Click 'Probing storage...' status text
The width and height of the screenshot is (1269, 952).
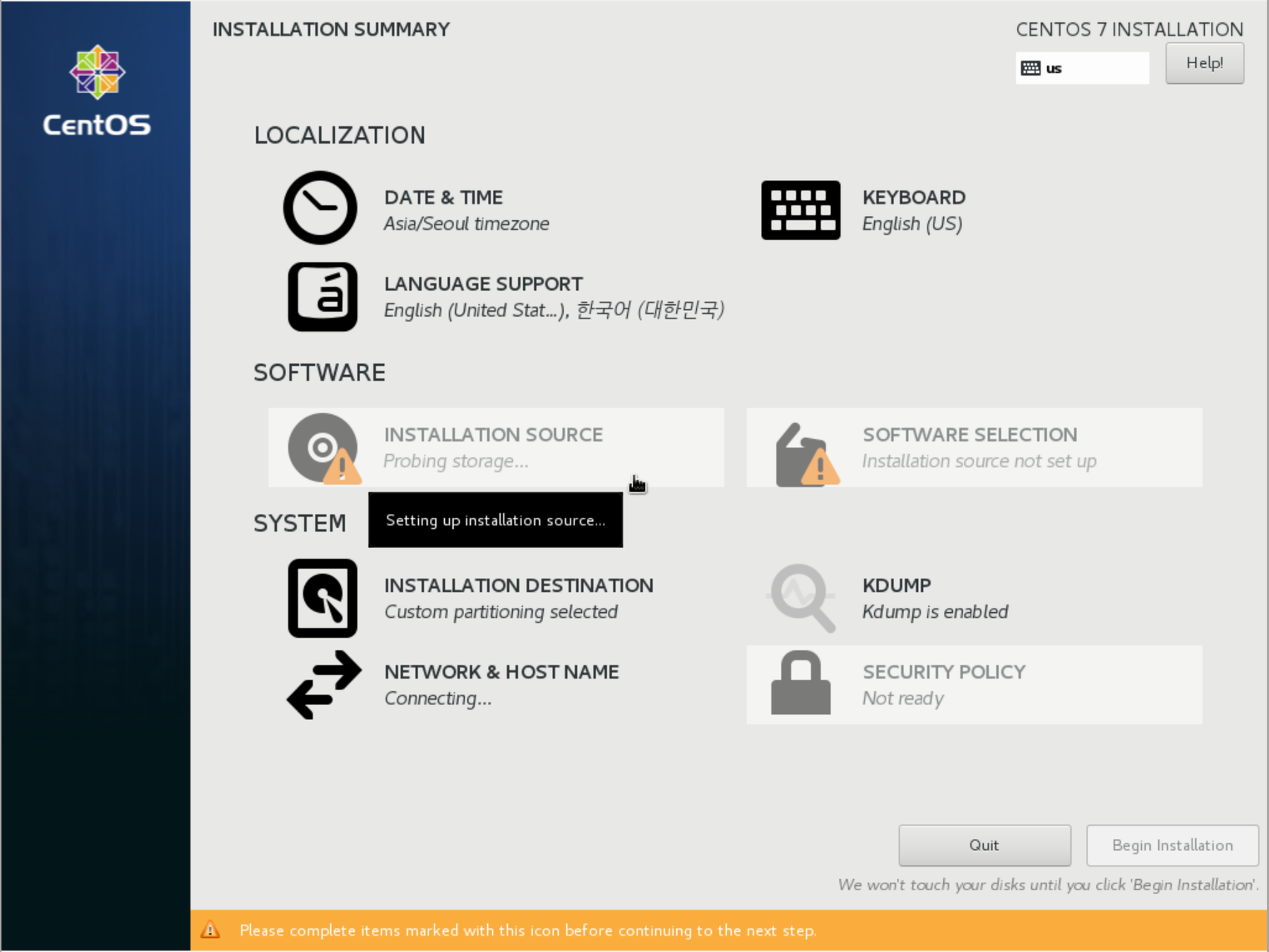tap(456, 462)
